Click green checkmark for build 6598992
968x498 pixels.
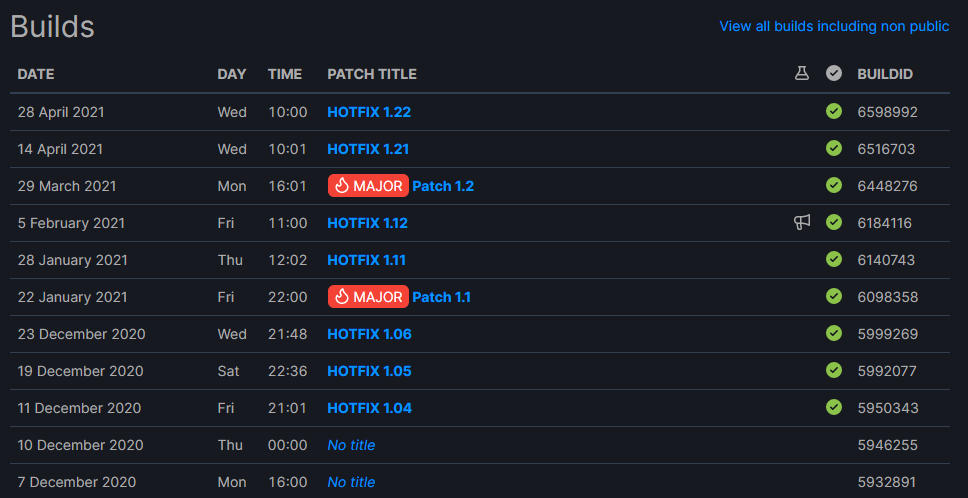(x=834, y=111)
